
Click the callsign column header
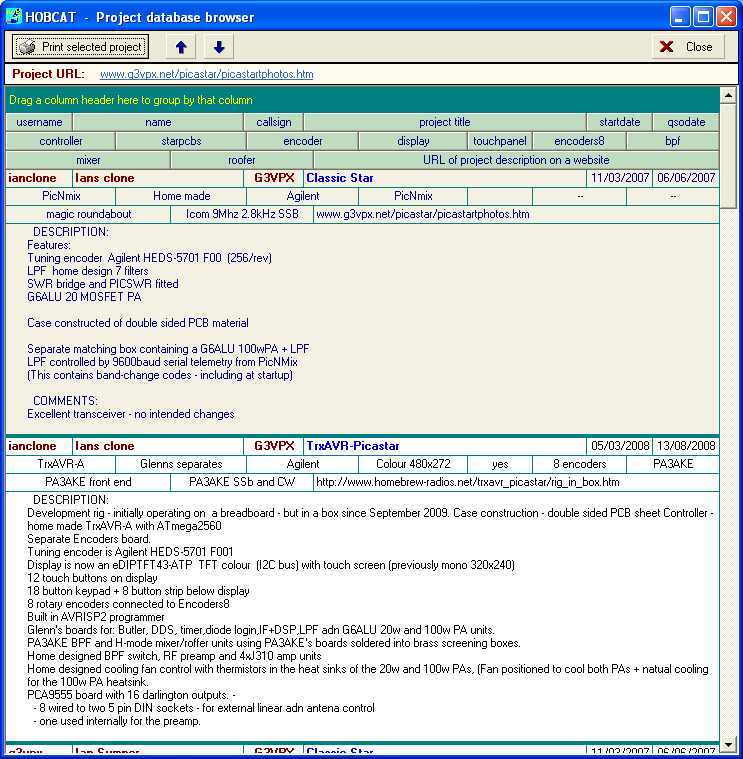[273, 122]
